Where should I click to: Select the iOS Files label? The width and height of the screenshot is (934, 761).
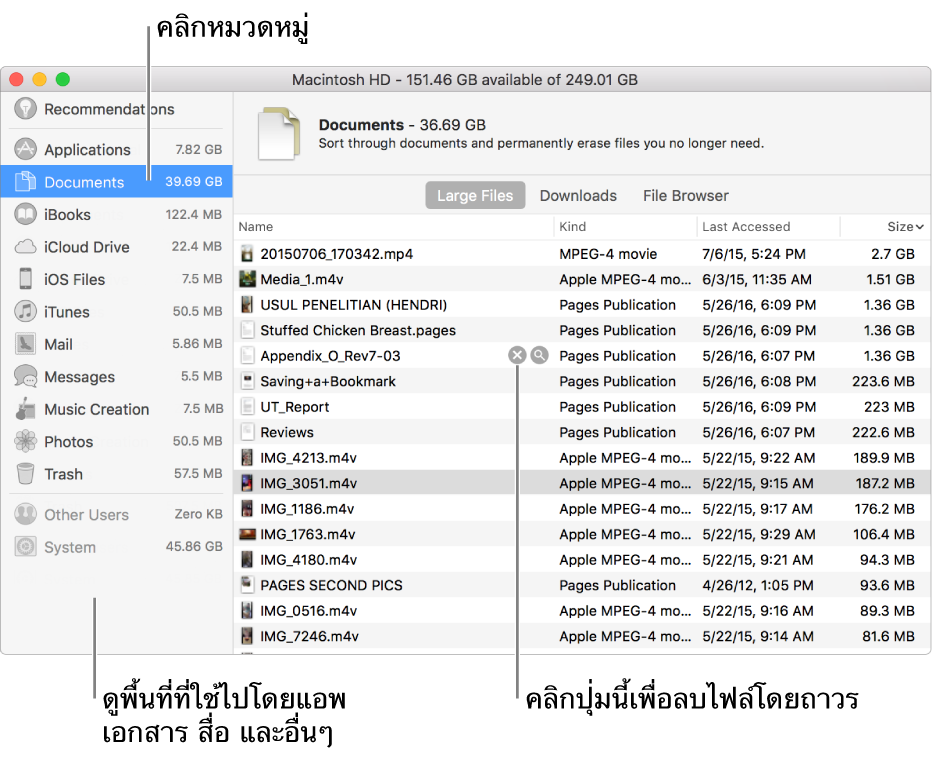click(74, 279)
